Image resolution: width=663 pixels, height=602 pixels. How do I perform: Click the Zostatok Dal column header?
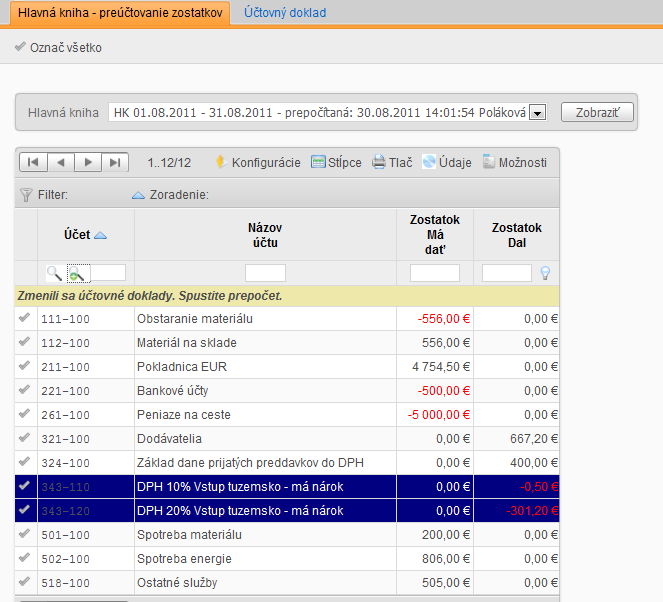[516, 235]
